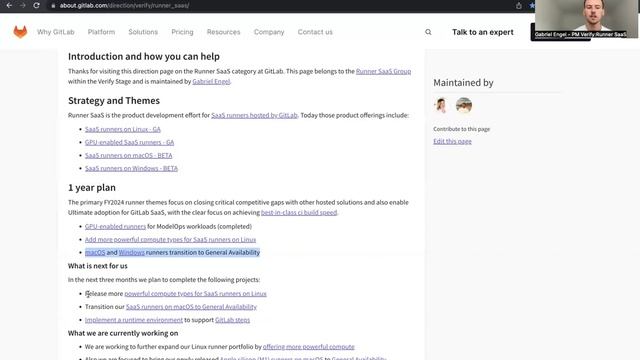This screenshot has height=360, width=640.
Task: Open the site search magnifier icon
Action: pyautogui.click(x=428, y=32)
